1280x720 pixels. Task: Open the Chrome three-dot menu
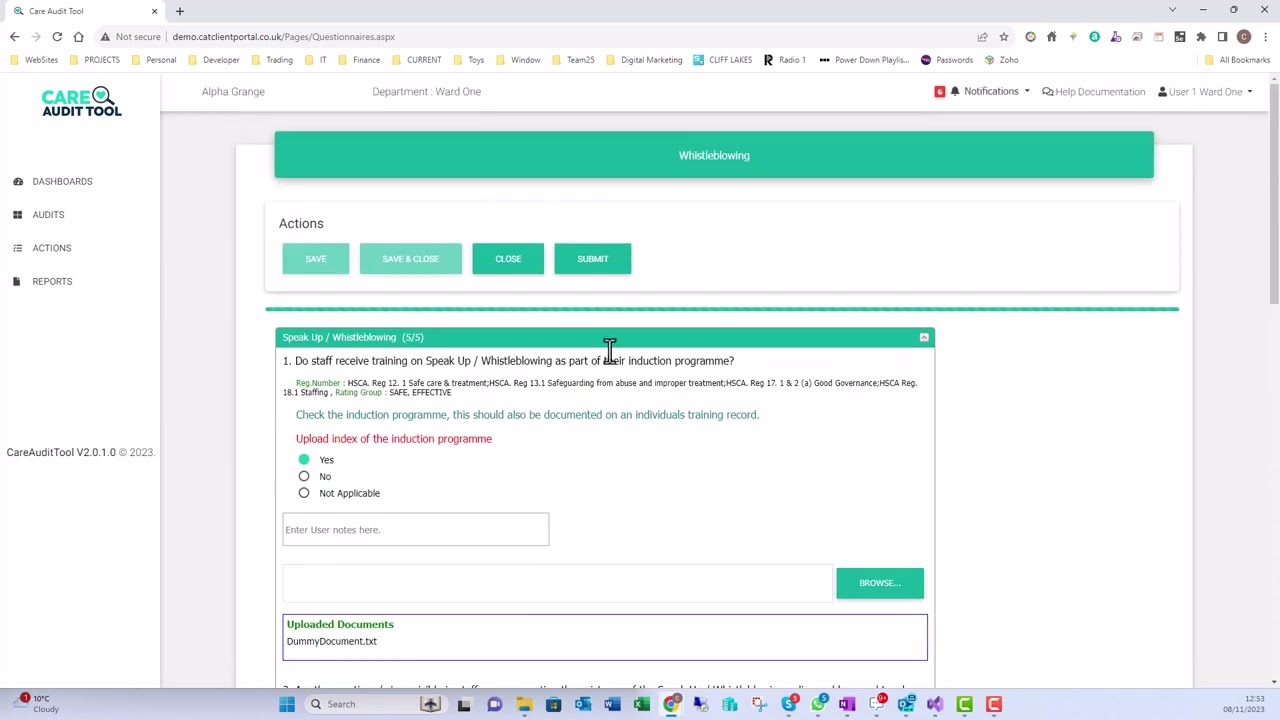coord(1265,37)
